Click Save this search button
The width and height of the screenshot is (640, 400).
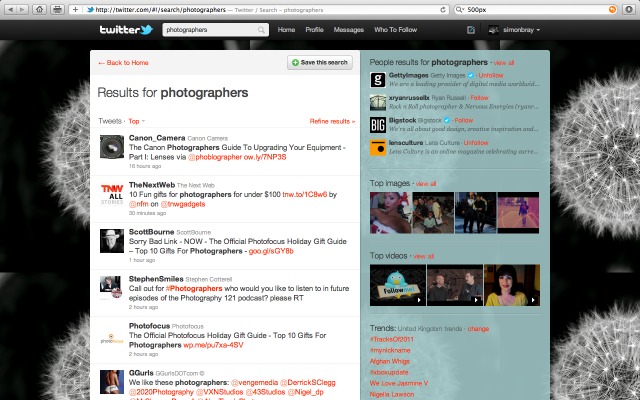[320, 62]
